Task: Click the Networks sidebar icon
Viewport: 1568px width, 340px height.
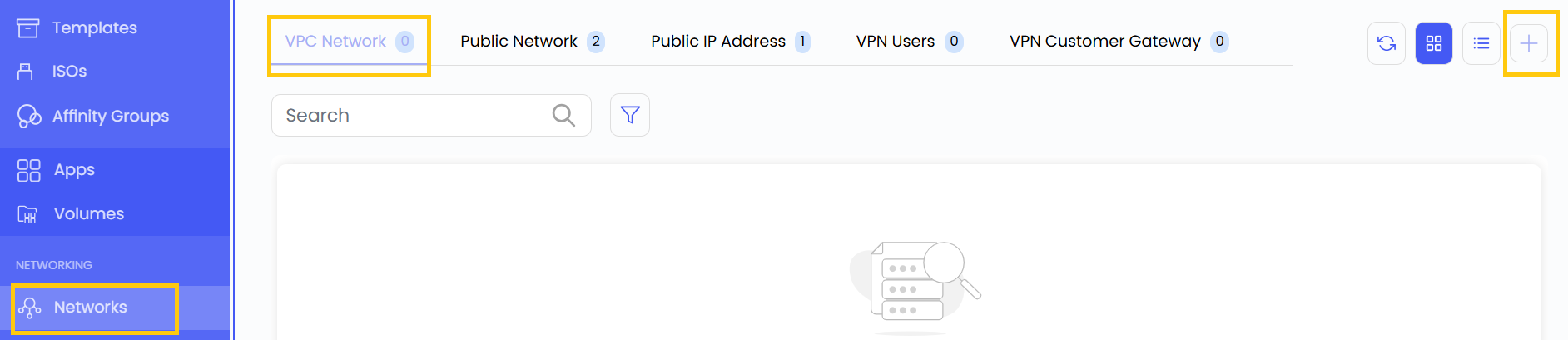Action: [x=30, y=307]
